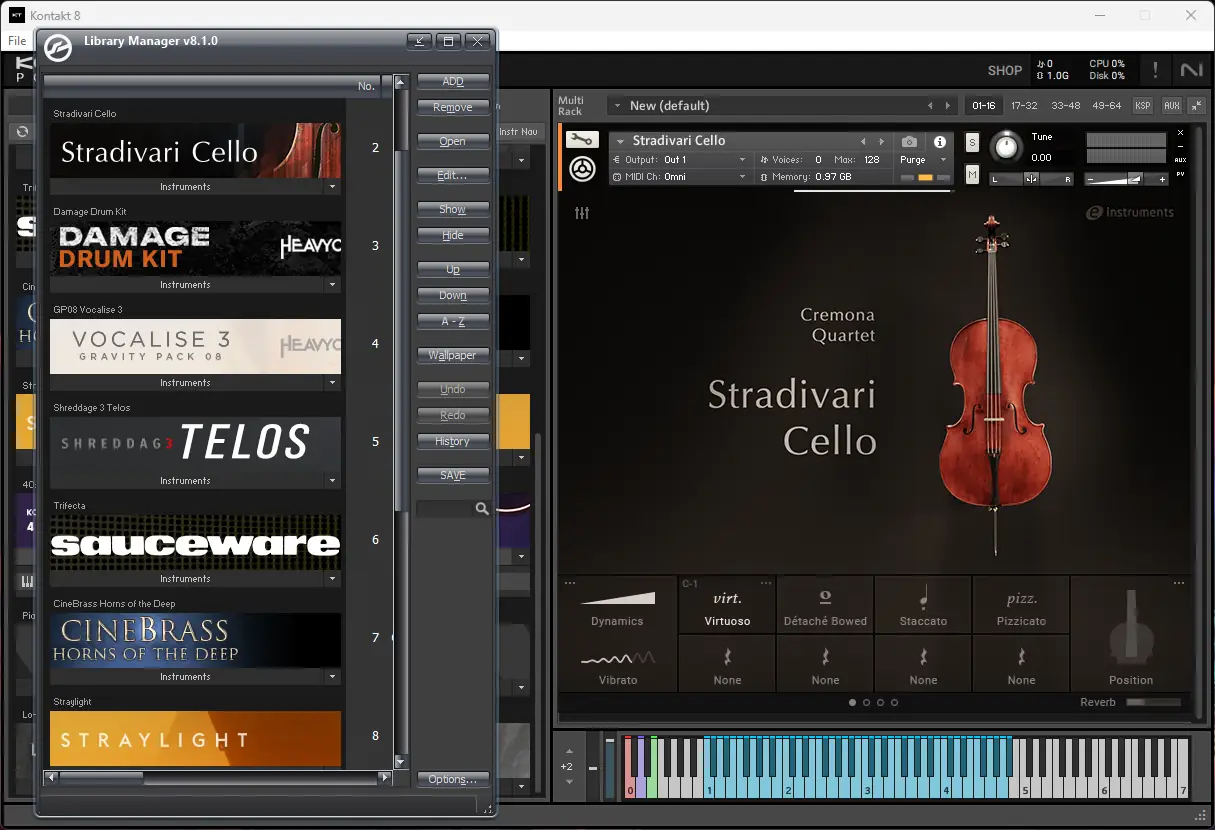Open the Output Out 1 dropdown
This screenshot has height=830, width=1215.
point(744,160)
